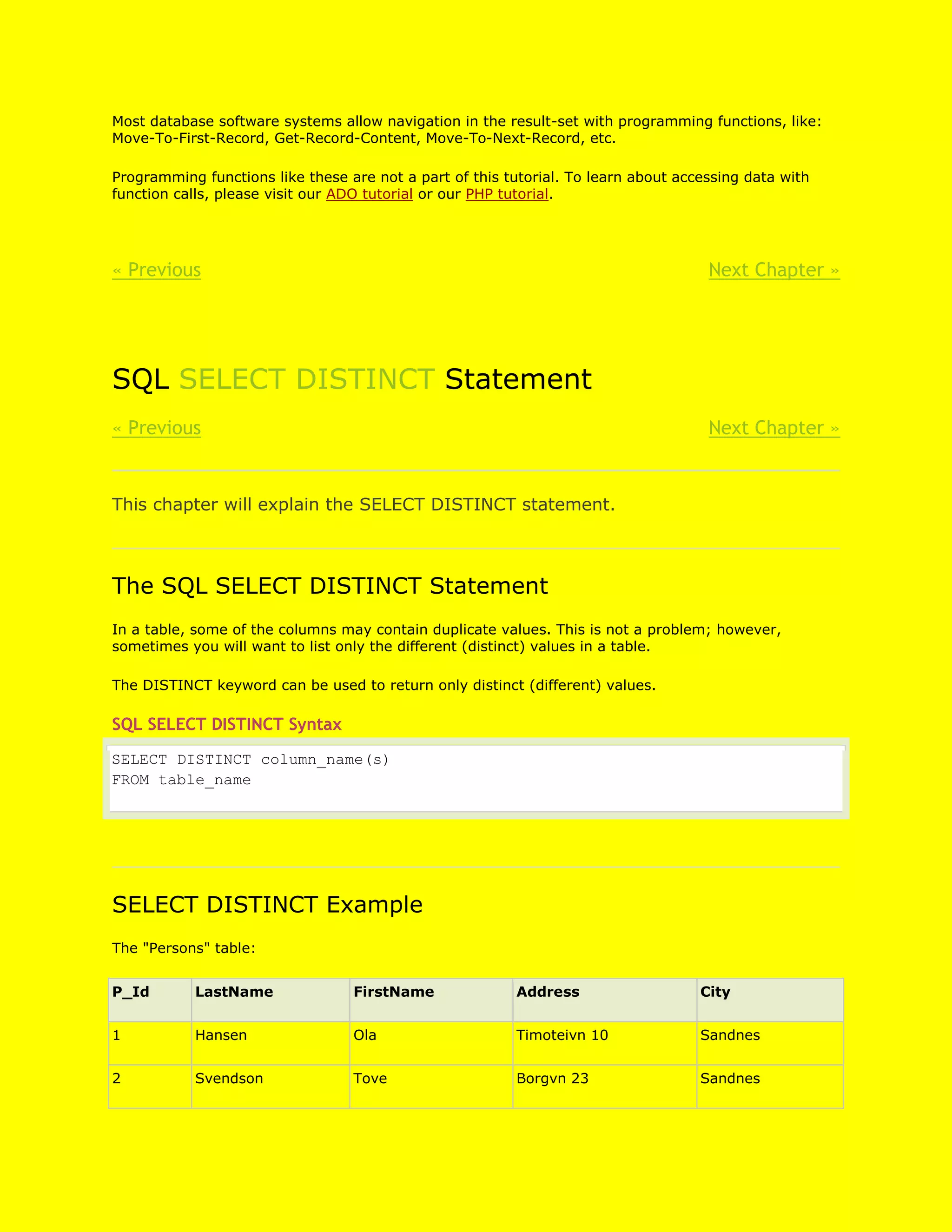Click the 'Borgvn 23' address cell
This screenshot has height=1232, width=952.
(552, 1079)
